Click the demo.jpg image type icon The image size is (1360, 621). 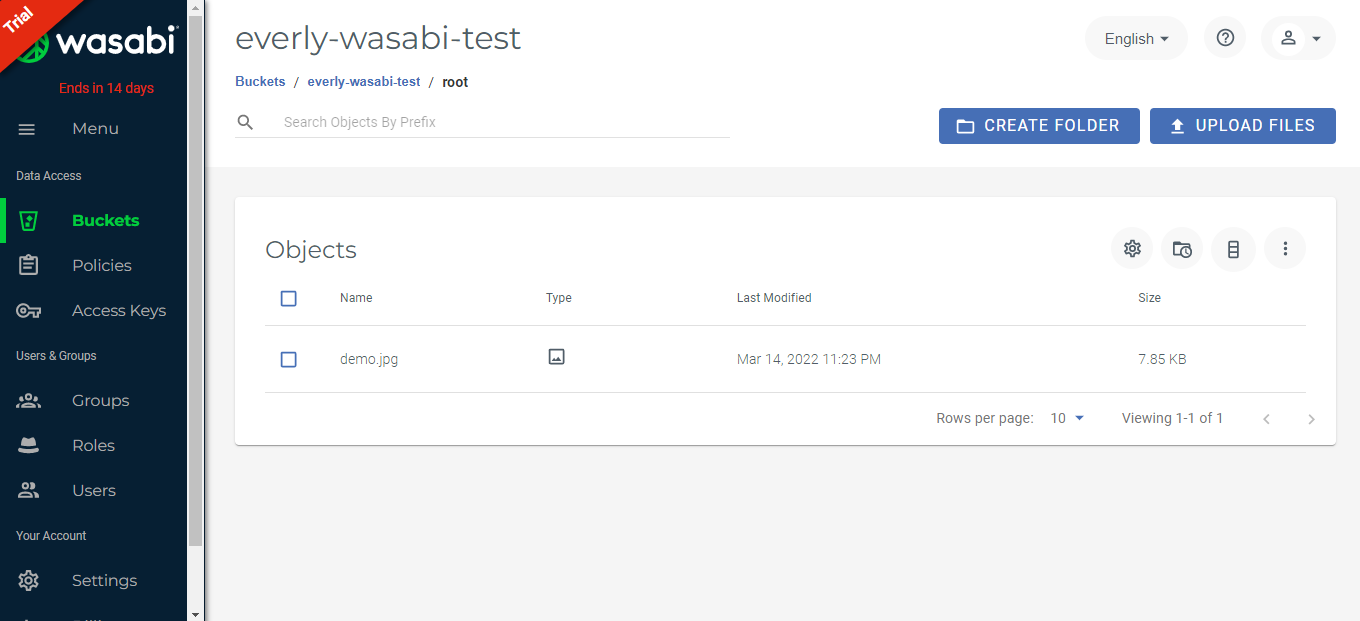click(556, 356)
